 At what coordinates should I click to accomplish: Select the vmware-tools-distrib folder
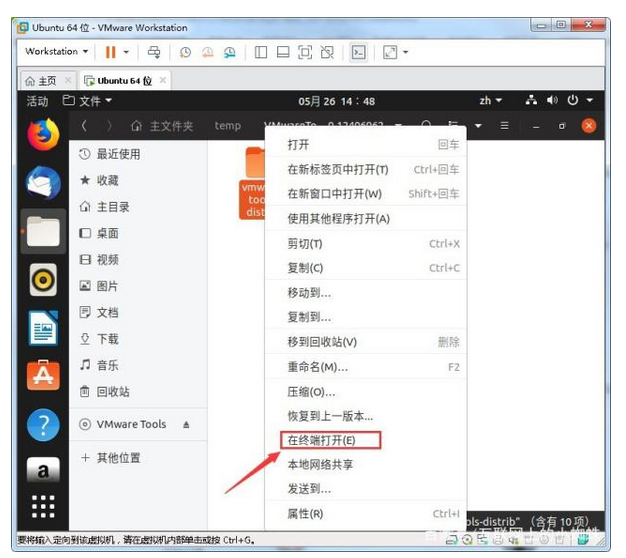(252, 184)
